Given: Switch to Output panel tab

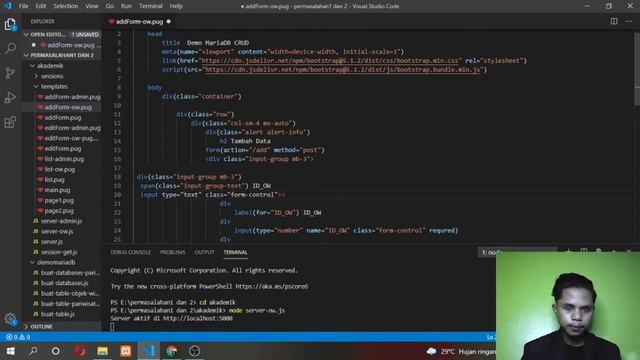Looking at the screenshot, I should tap(204, 252).
